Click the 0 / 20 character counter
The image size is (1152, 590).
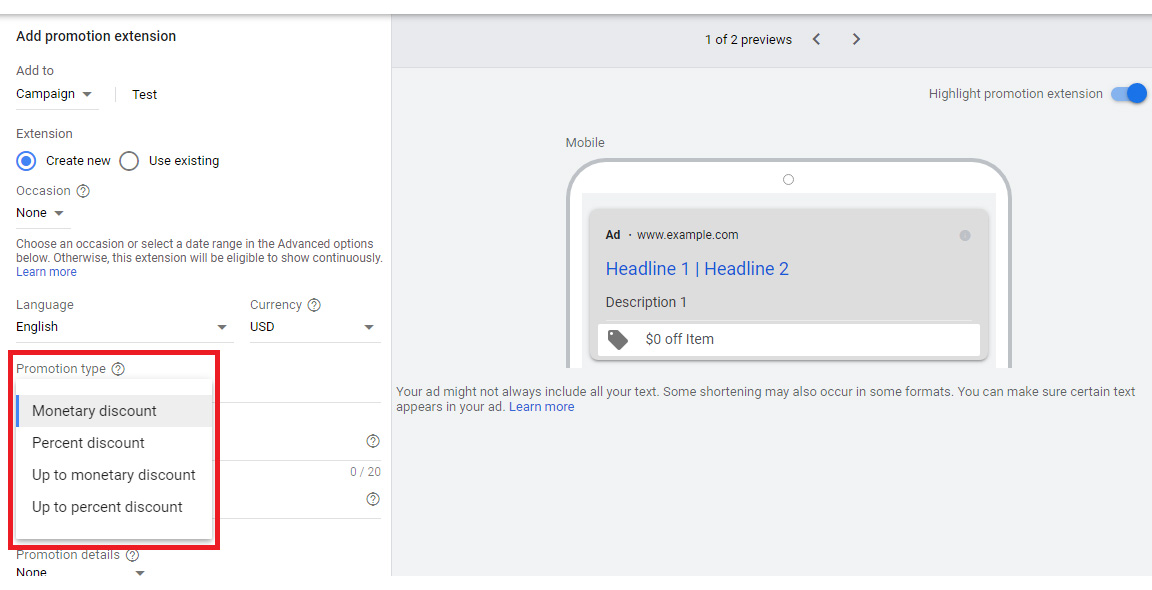click(x=365, y=472)
